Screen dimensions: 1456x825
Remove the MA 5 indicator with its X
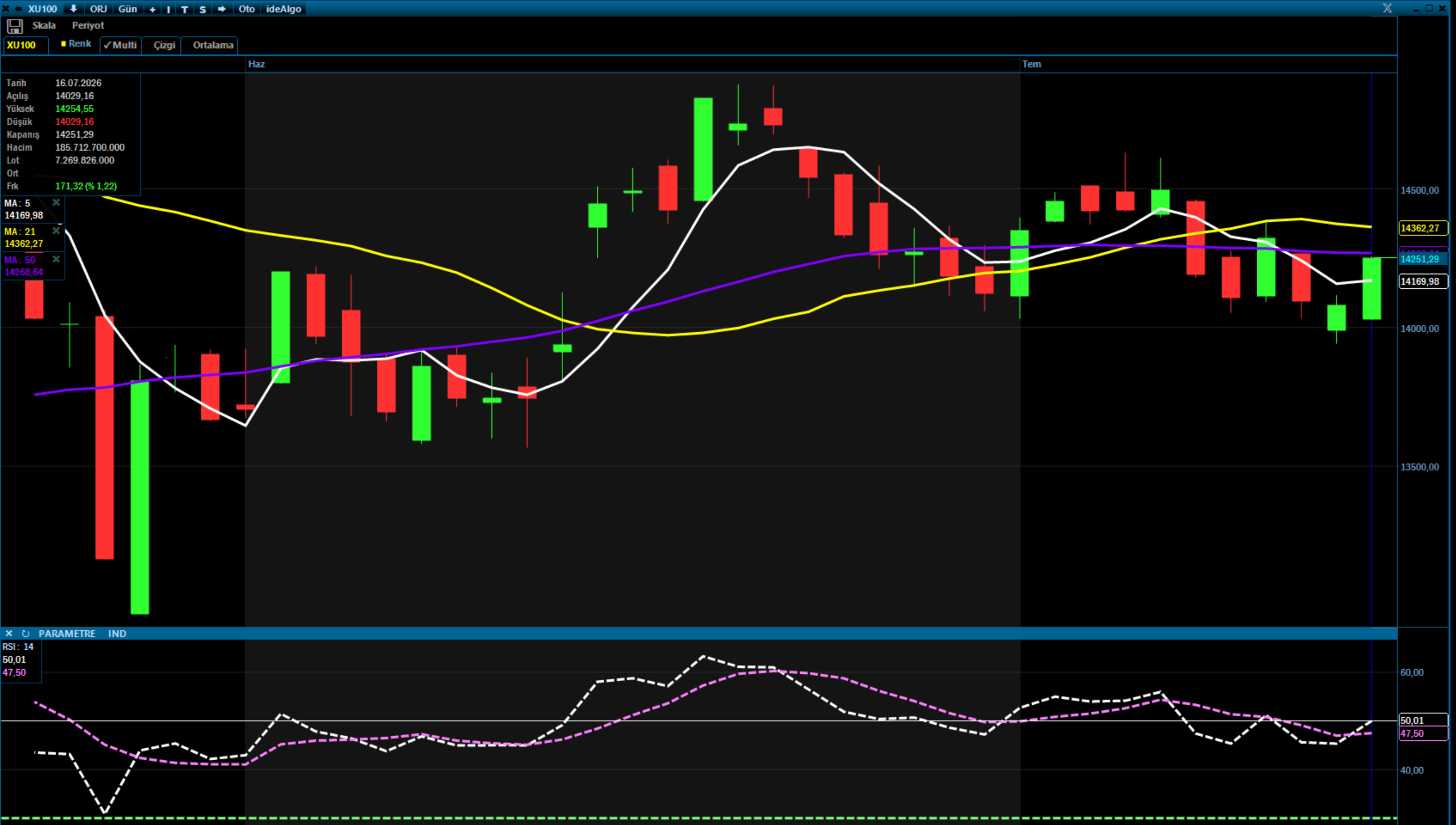[x=56, y=203]
